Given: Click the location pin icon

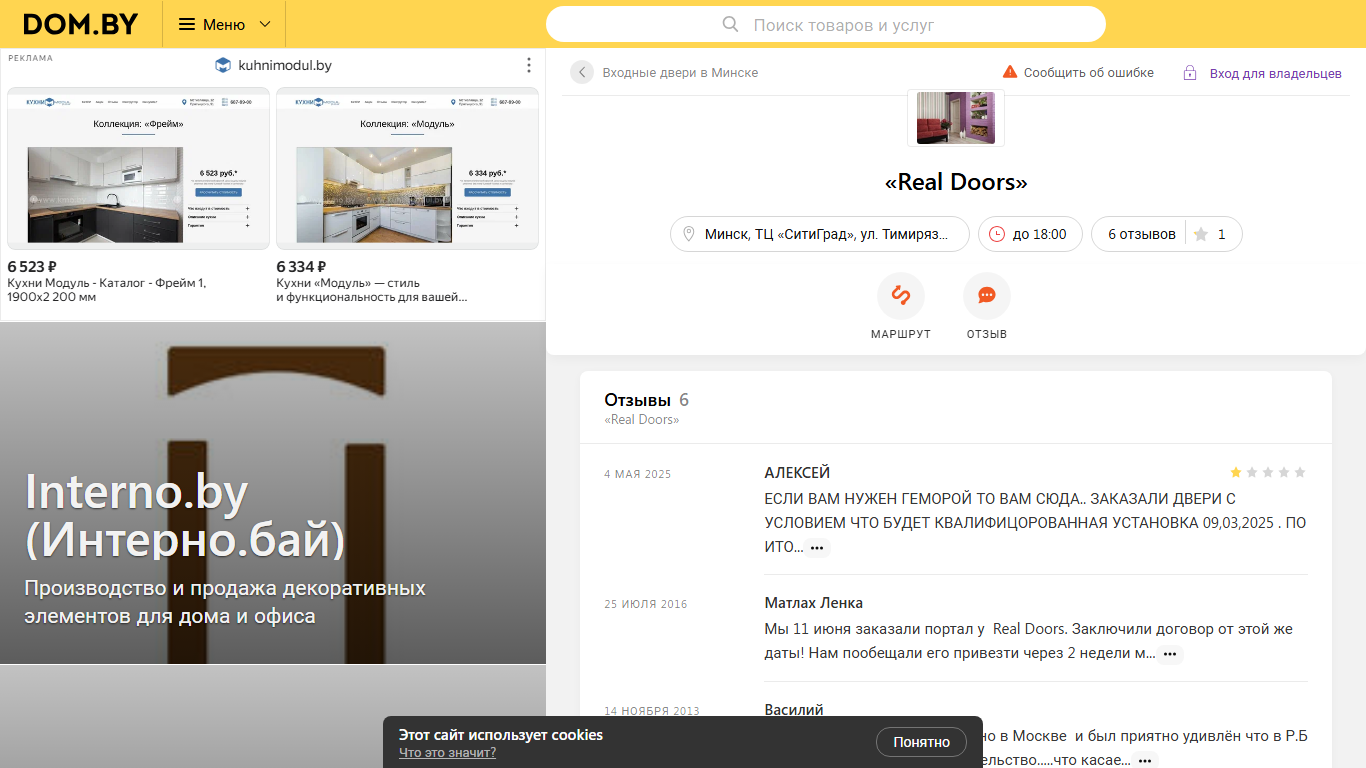Looking at the screenshot, I should [688, 234].
